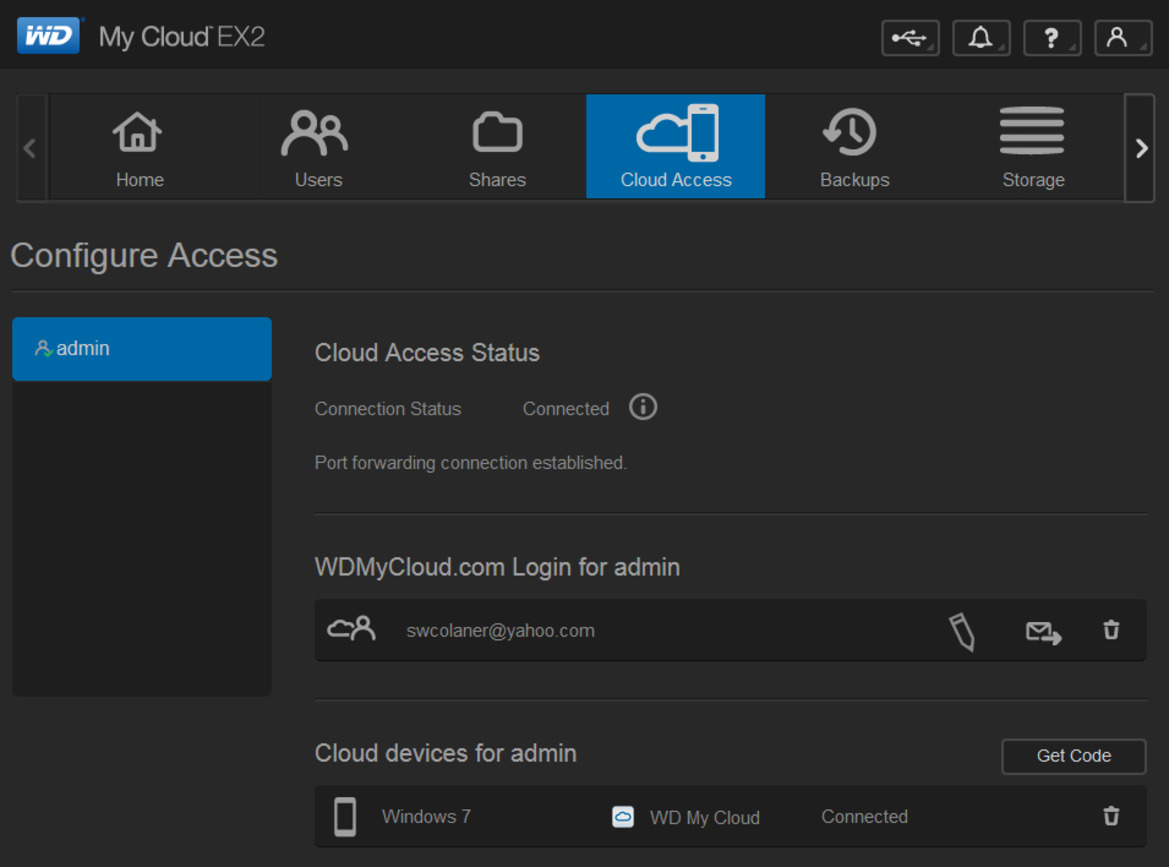The width and height of the screenshot is (1169, 867).
Task: Click the Connected status of the Windows 7 device
Action: (864, 816)
